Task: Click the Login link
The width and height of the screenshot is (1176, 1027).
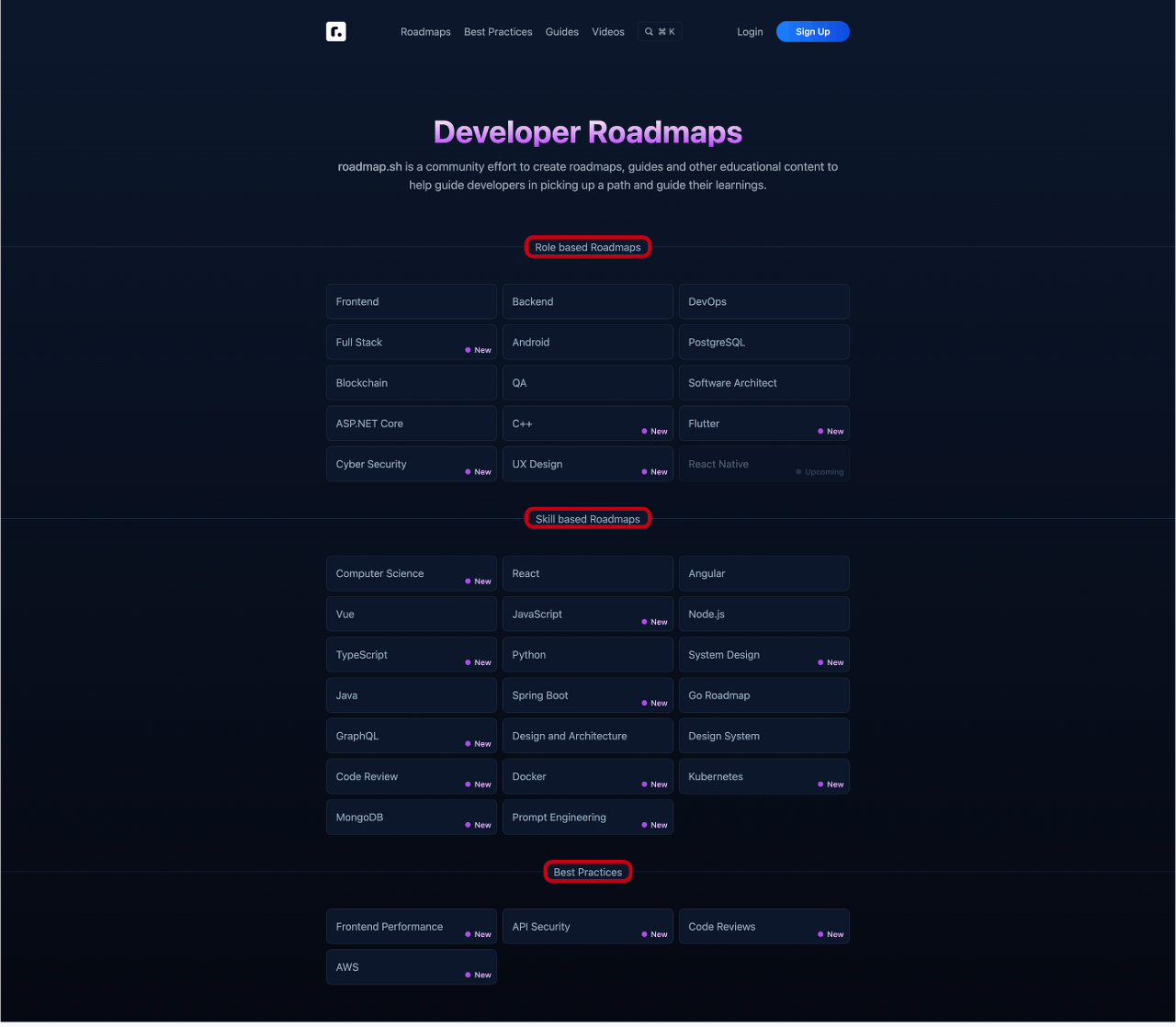Action: [x=750, y=32]
